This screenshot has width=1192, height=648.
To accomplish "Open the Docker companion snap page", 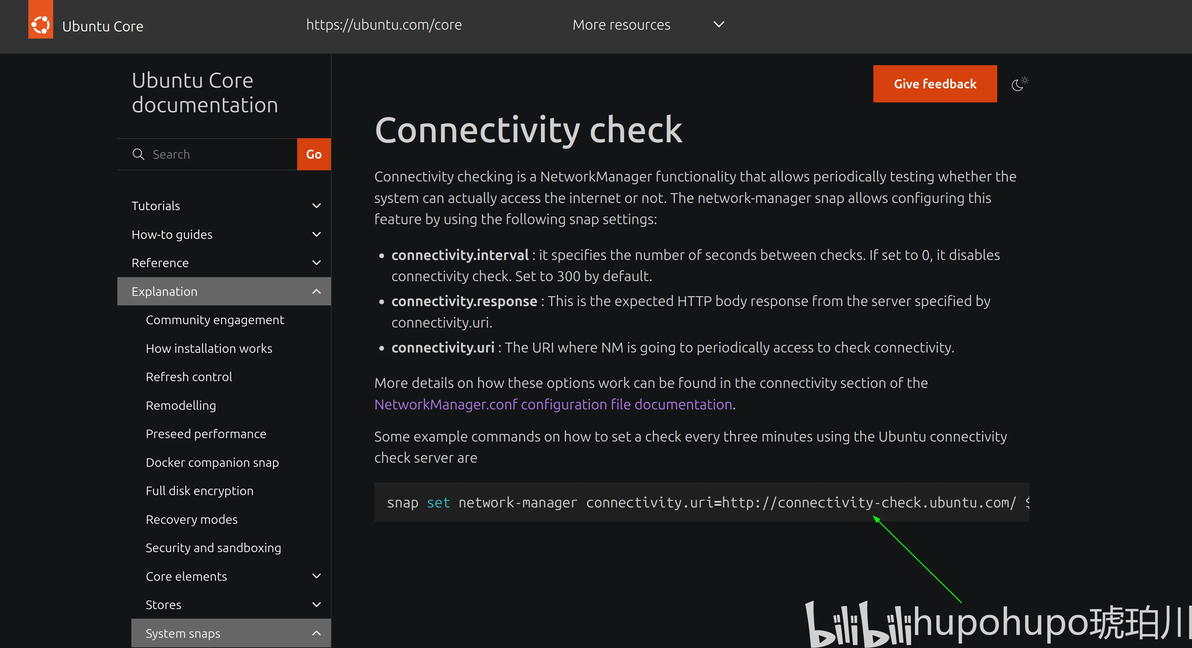I will [x=212, y=462].
